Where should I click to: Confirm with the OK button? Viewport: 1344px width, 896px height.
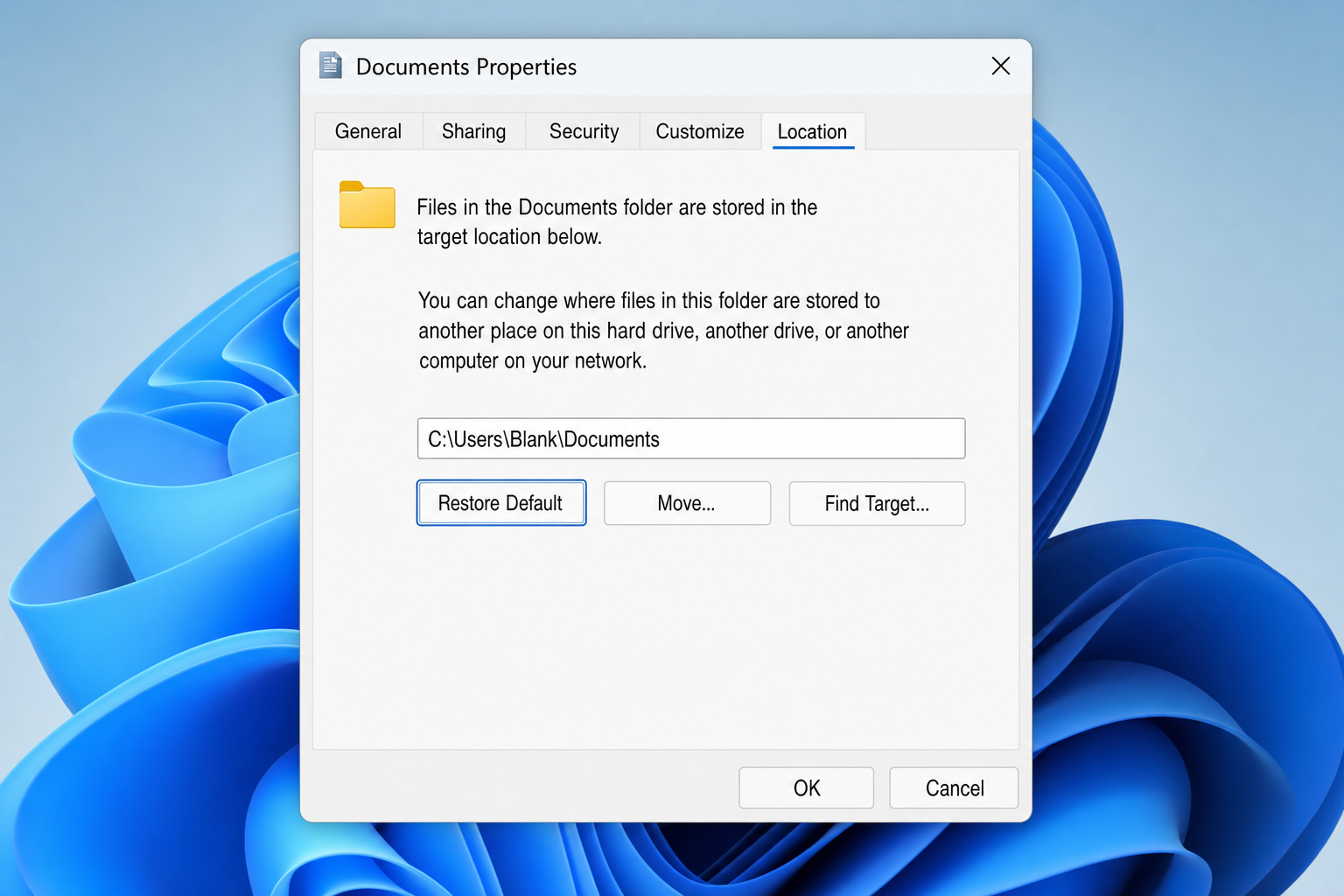[806, 787]
